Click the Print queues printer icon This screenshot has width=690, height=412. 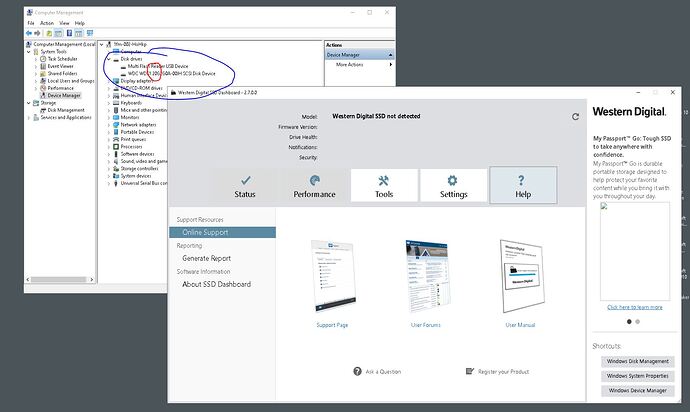(116, 140)
